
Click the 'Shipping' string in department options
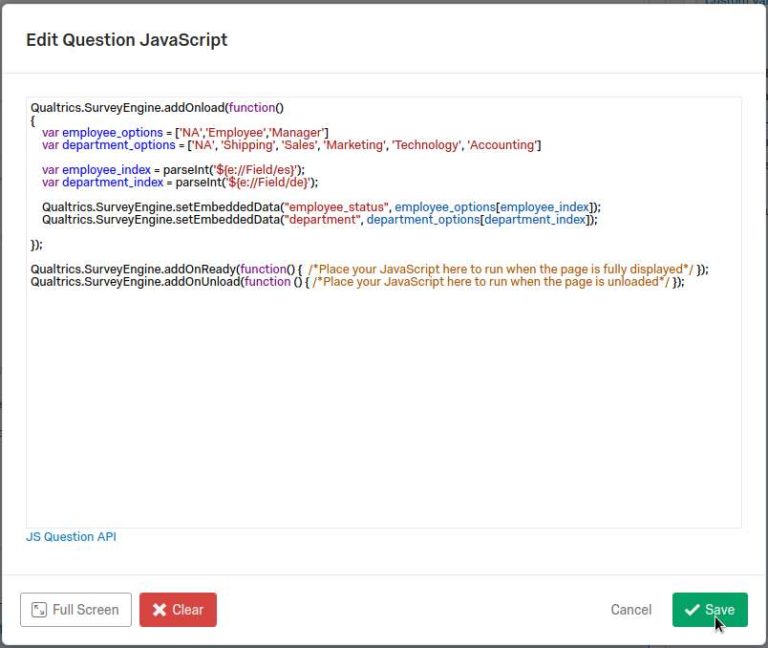pos(247,145)
